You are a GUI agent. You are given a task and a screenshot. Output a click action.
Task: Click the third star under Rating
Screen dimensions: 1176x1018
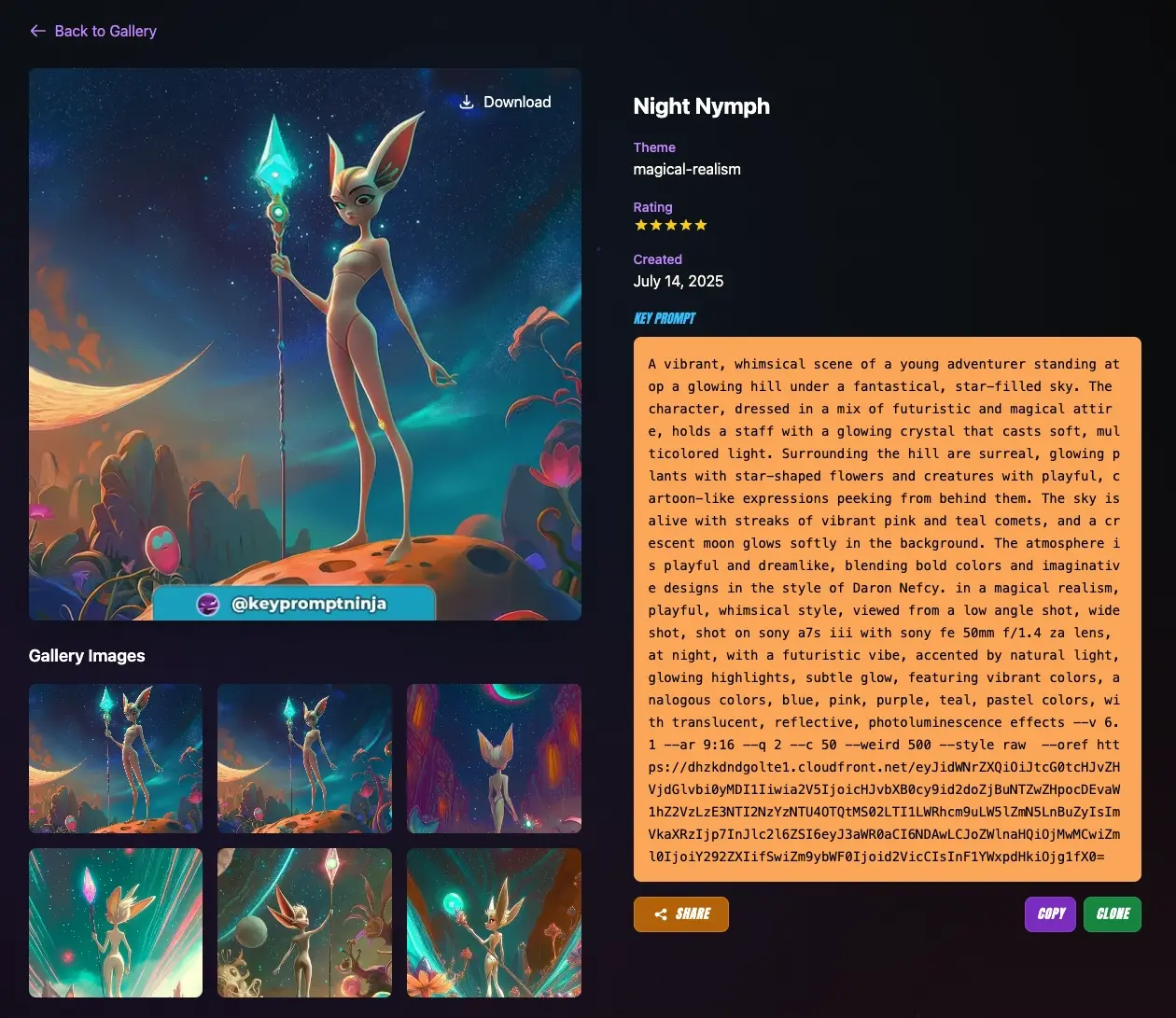coord(670,225)
